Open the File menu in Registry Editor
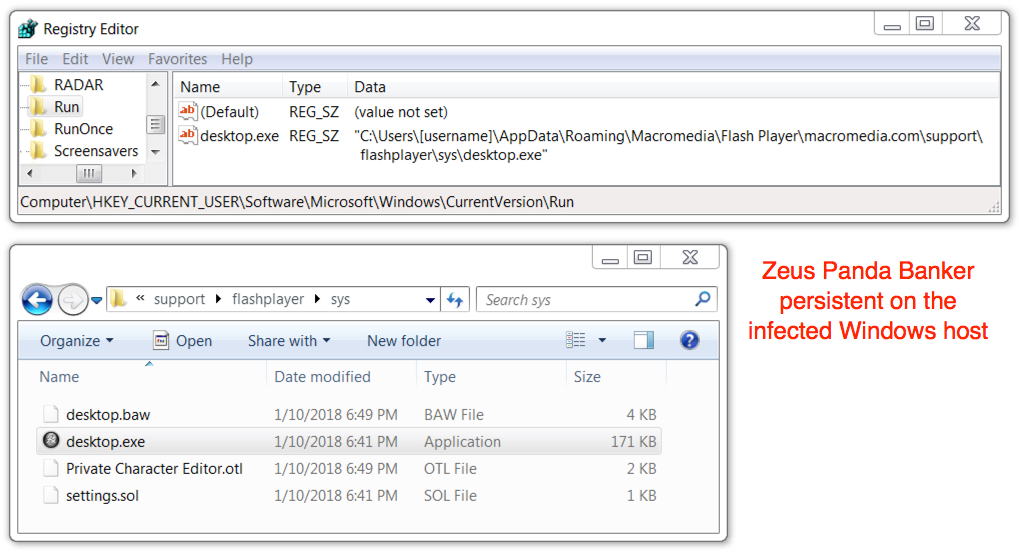The width and height of the screenshot is (1019, 552). coord(36,59)
